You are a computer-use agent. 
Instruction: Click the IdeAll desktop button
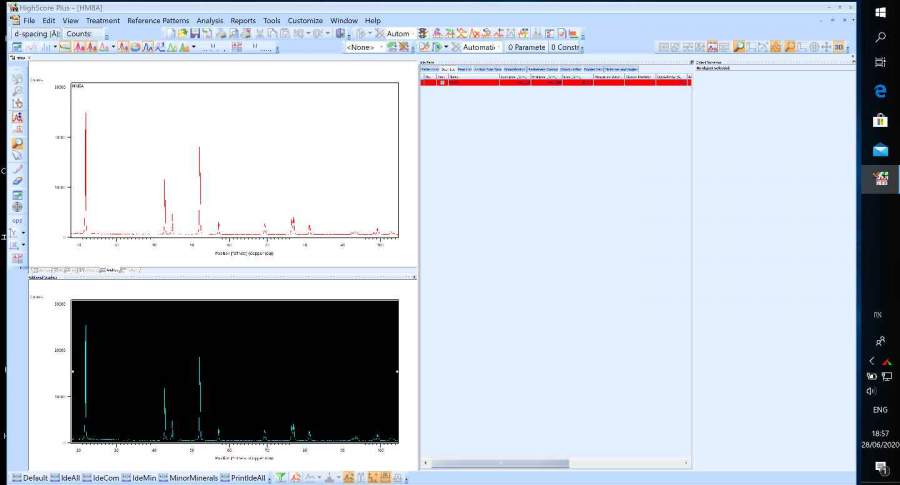tap(65, 478)
